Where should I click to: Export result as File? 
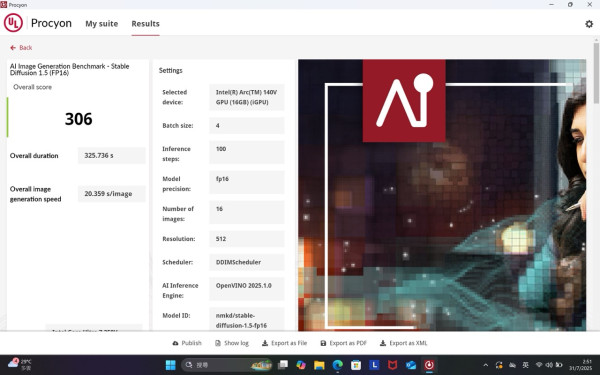284,343
